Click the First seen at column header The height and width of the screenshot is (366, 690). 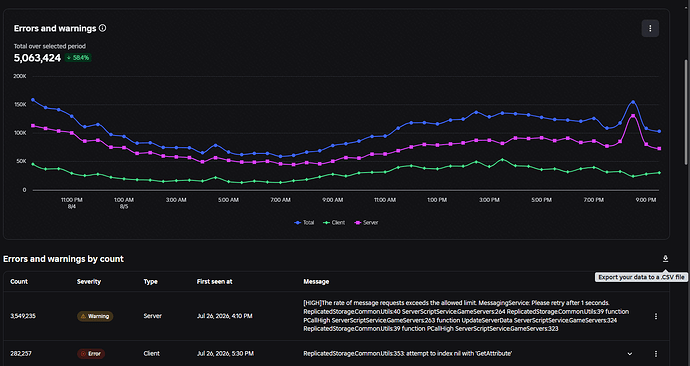click(214, 282)
